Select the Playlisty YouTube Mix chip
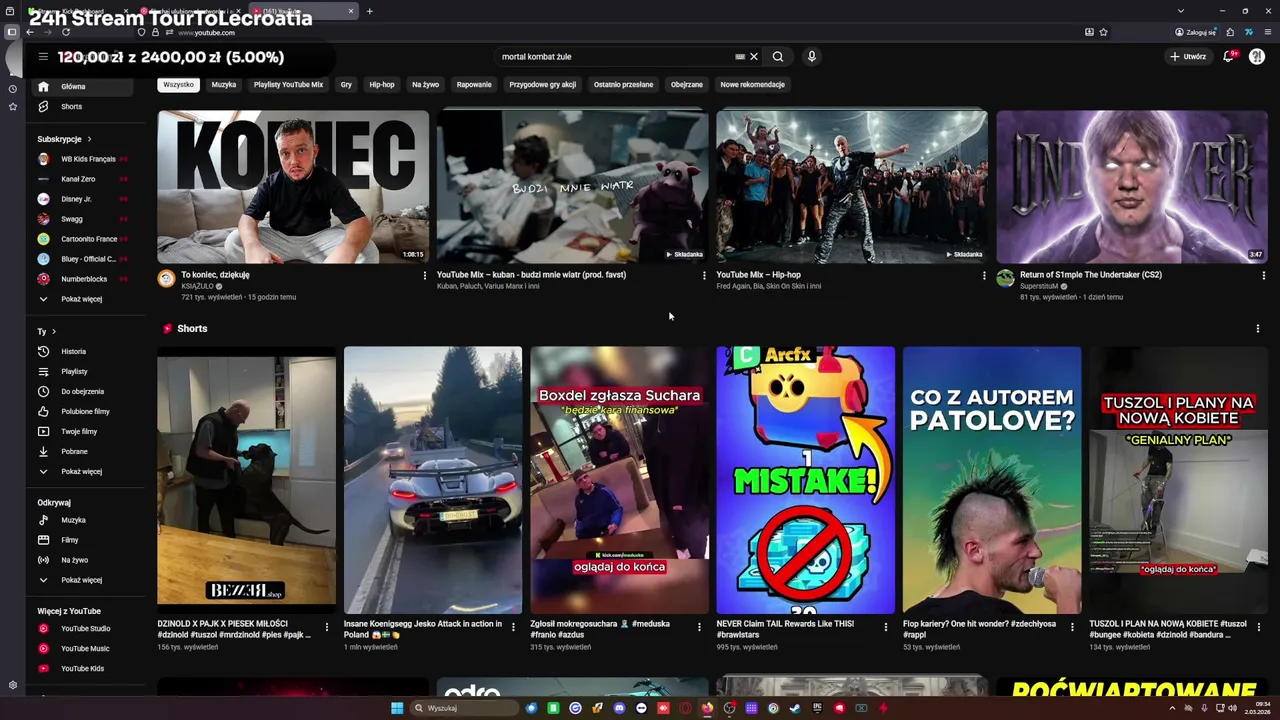 (288, 85)
